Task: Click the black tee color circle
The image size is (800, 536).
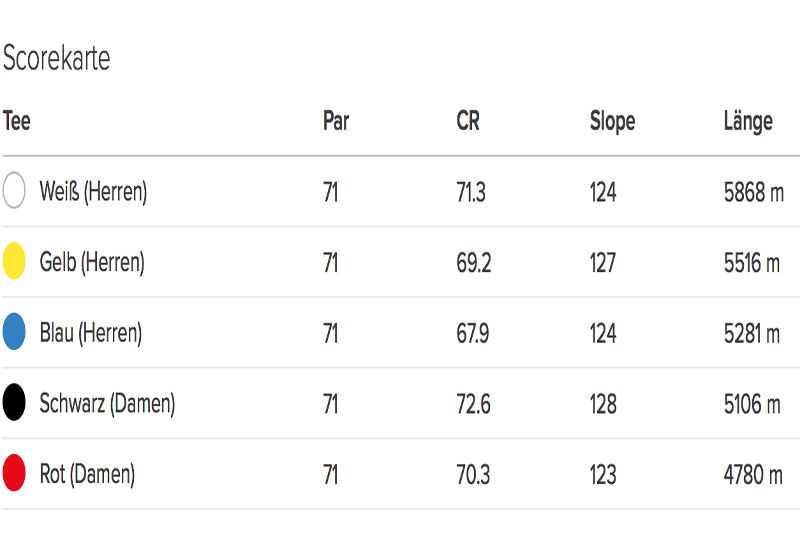Action: coord(14,402)
